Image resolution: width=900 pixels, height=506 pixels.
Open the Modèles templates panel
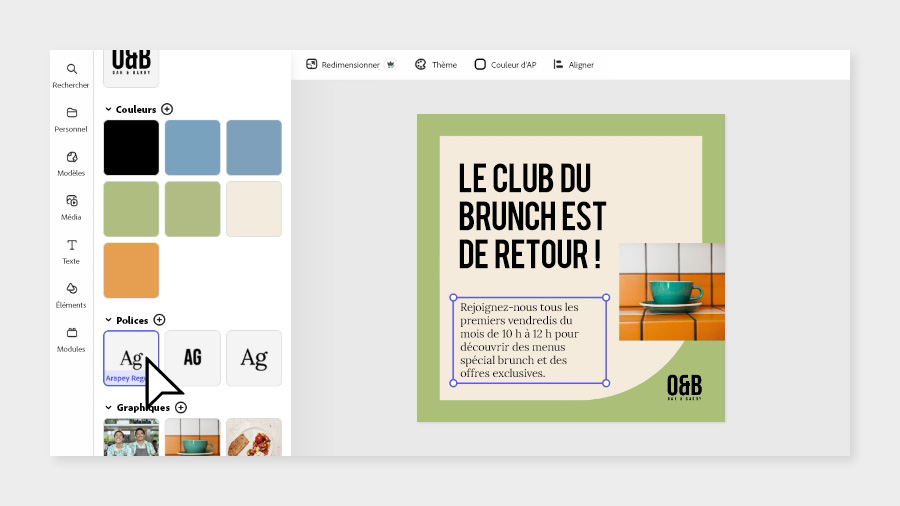(71, 164)
